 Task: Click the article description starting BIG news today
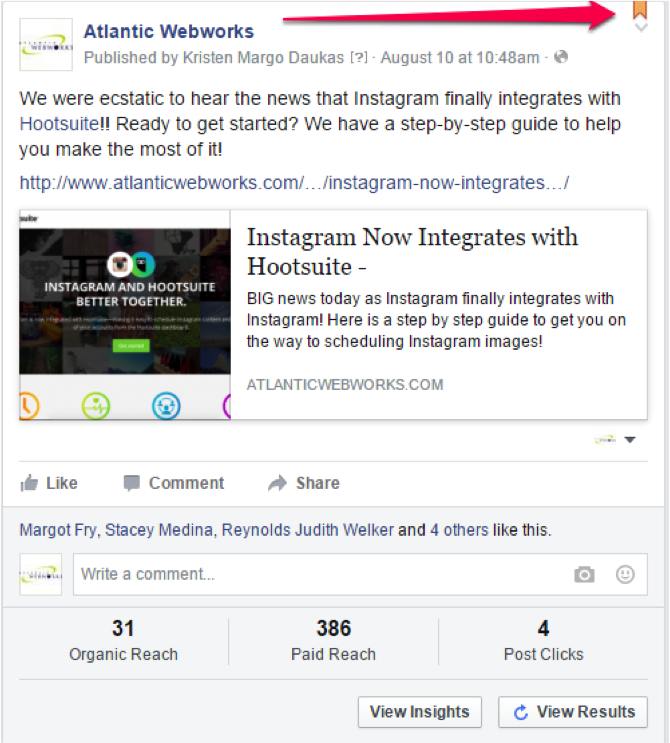436,320
